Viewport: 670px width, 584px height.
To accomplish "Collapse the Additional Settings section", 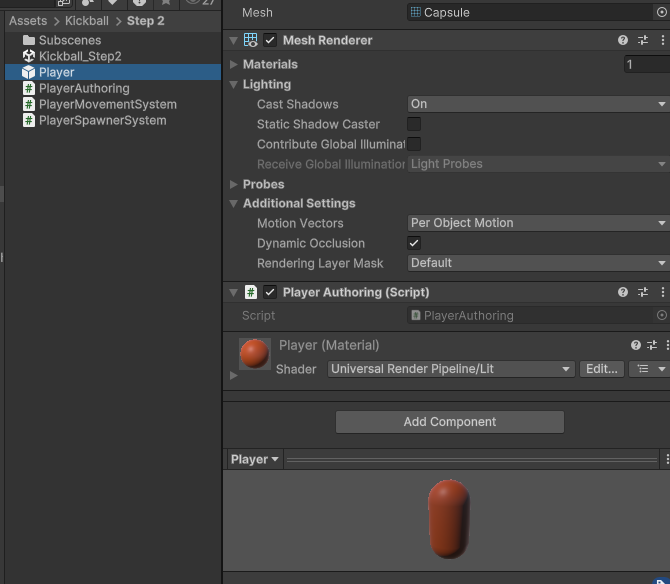I will [x=233, y=204].
